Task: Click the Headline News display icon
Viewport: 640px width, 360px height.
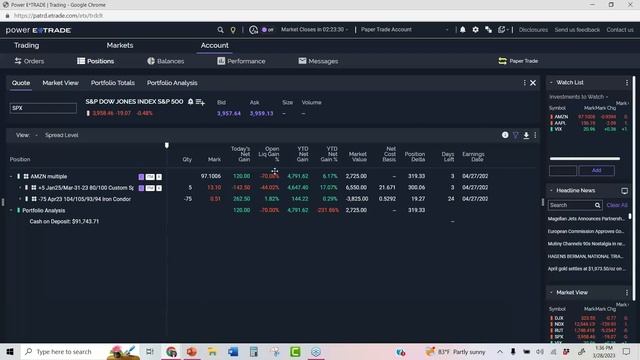Action: pos(624,191)
